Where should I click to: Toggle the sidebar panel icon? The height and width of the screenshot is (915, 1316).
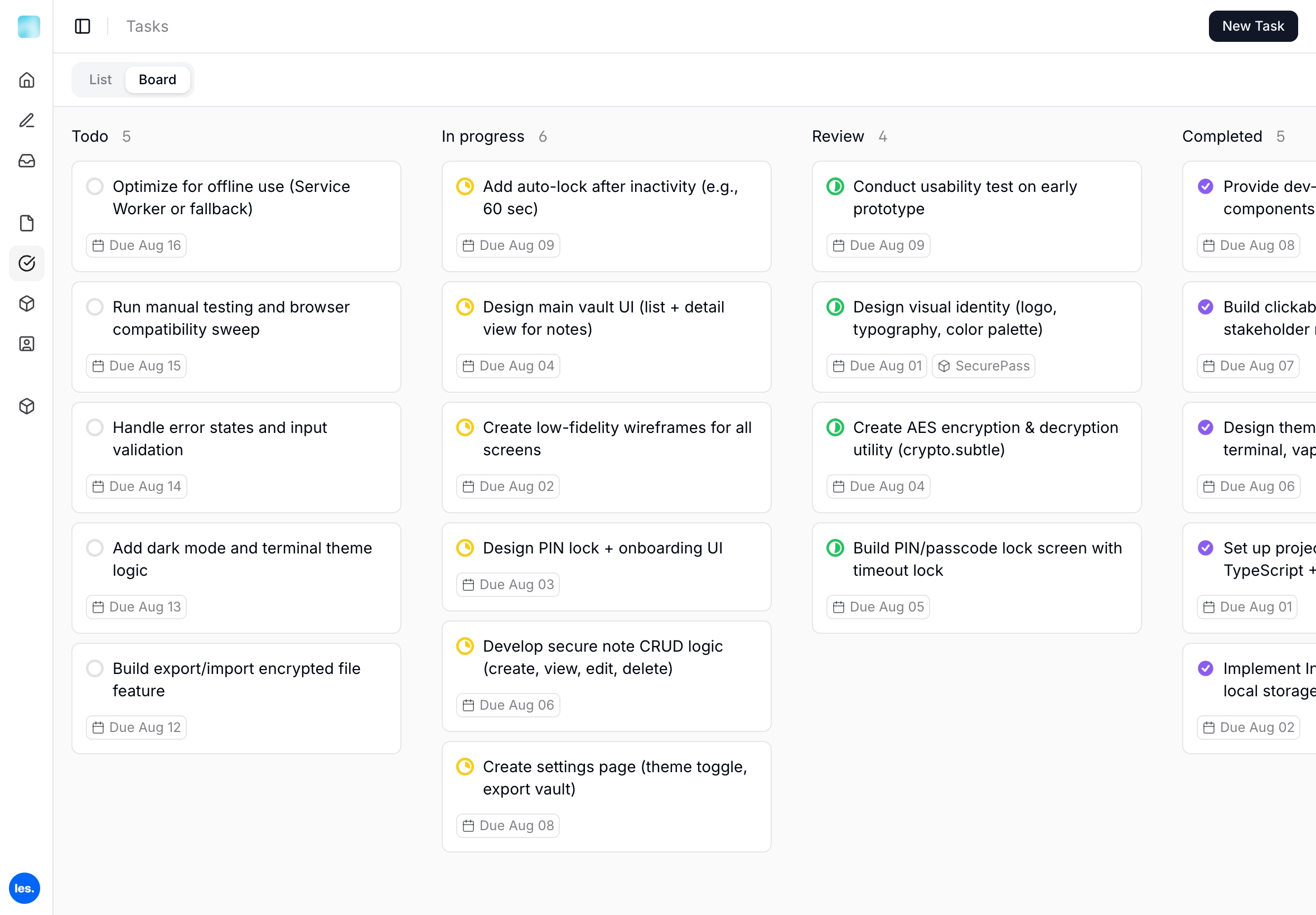(x=83, y=26)
